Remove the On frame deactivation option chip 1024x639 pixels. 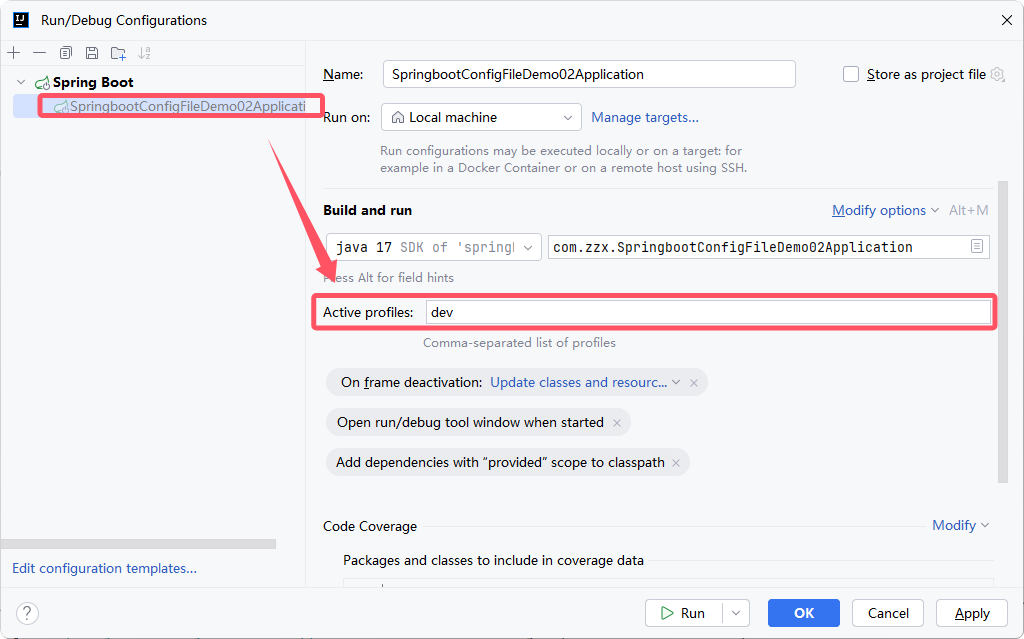[x=694, y=383]
